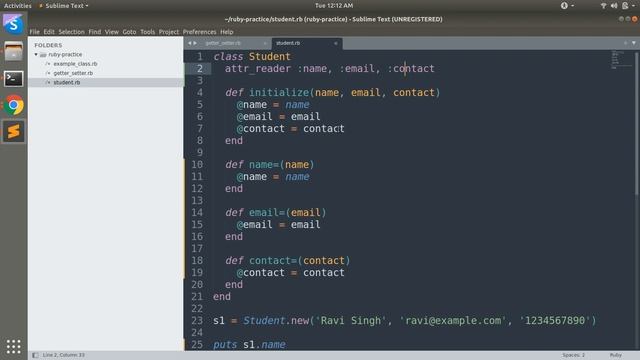Open the View menu
640x360 pixels.
pyautogui.click(x=111, y=32)
